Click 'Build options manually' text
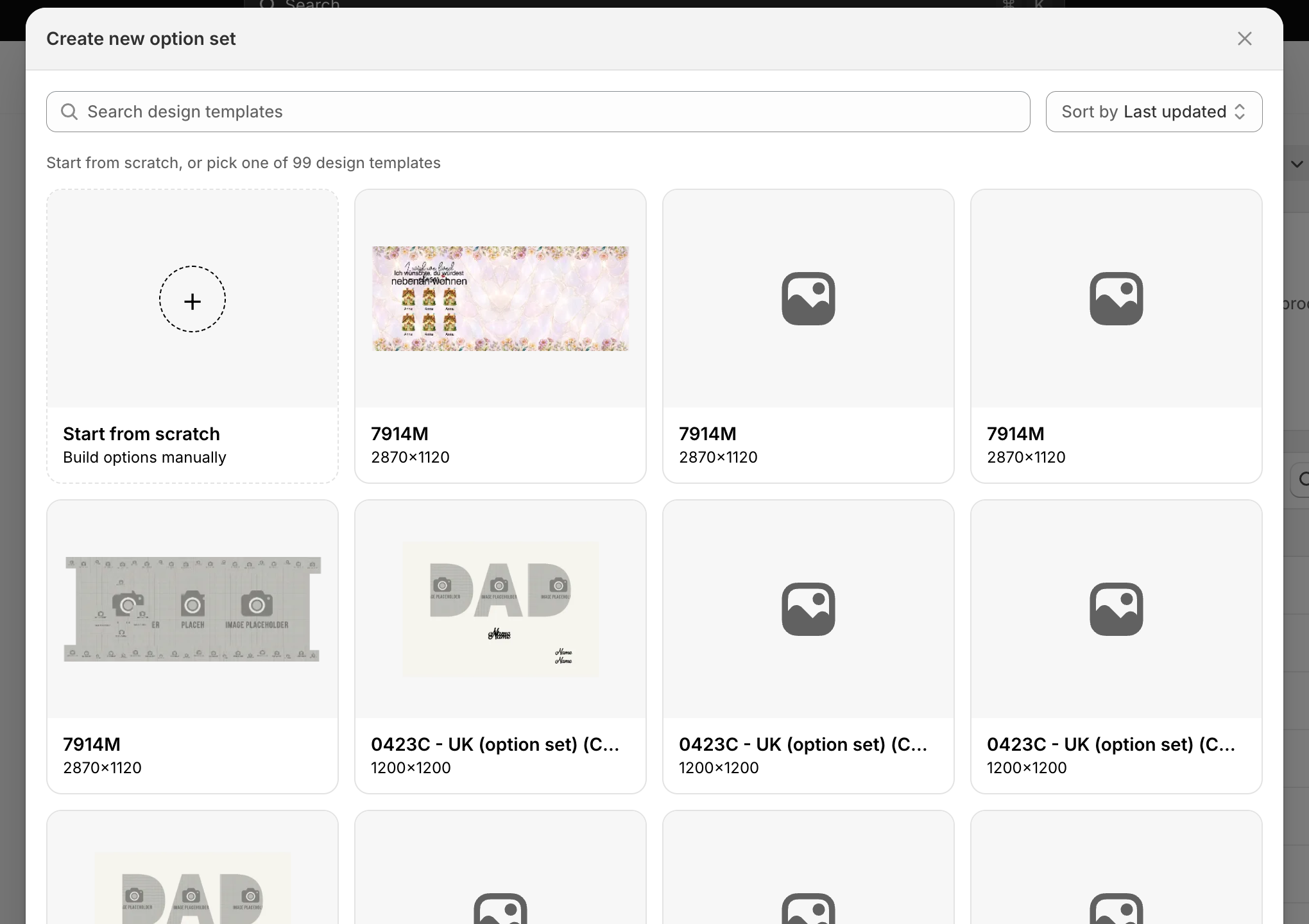 (x=144, y=458)
